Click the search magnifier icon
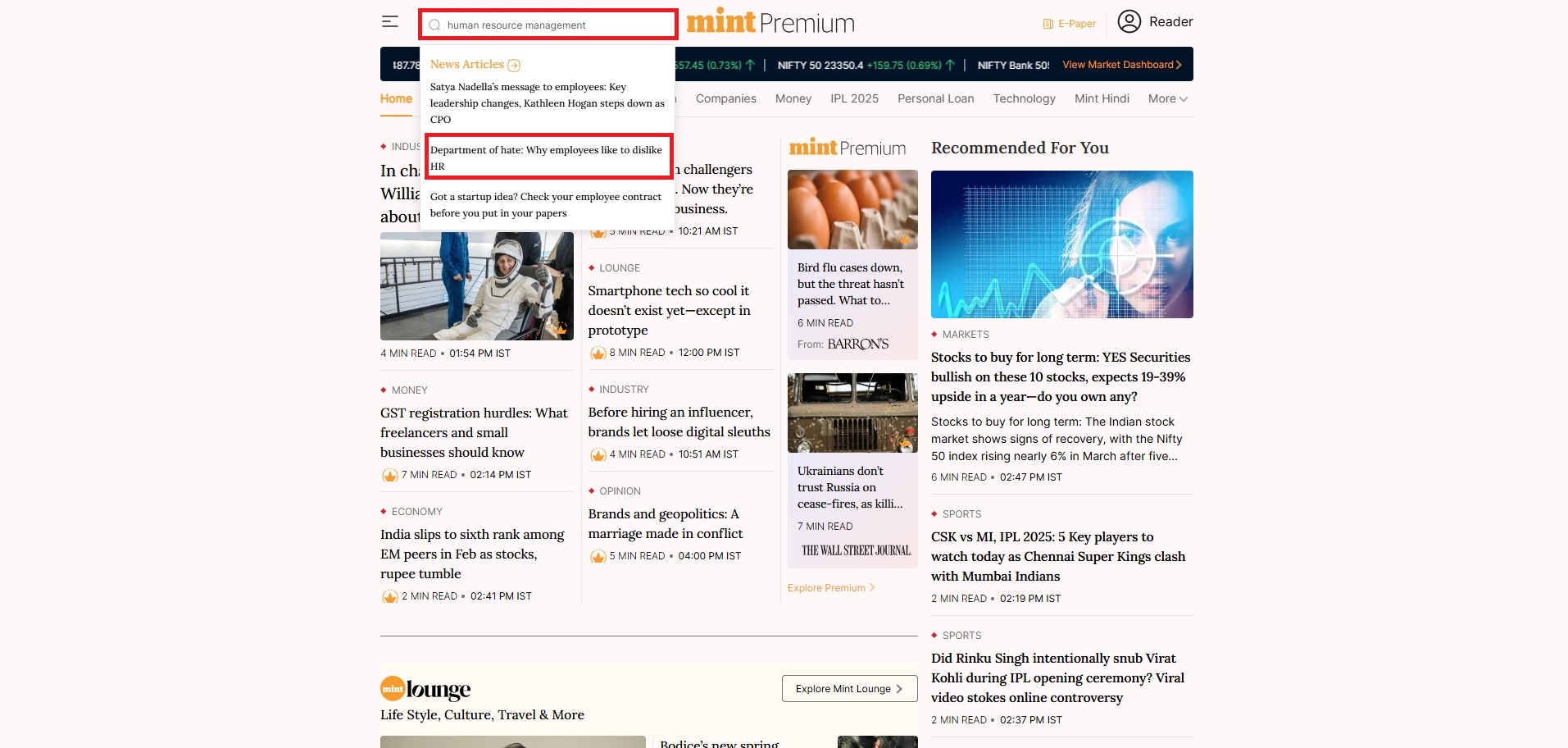 click(435, 25)
